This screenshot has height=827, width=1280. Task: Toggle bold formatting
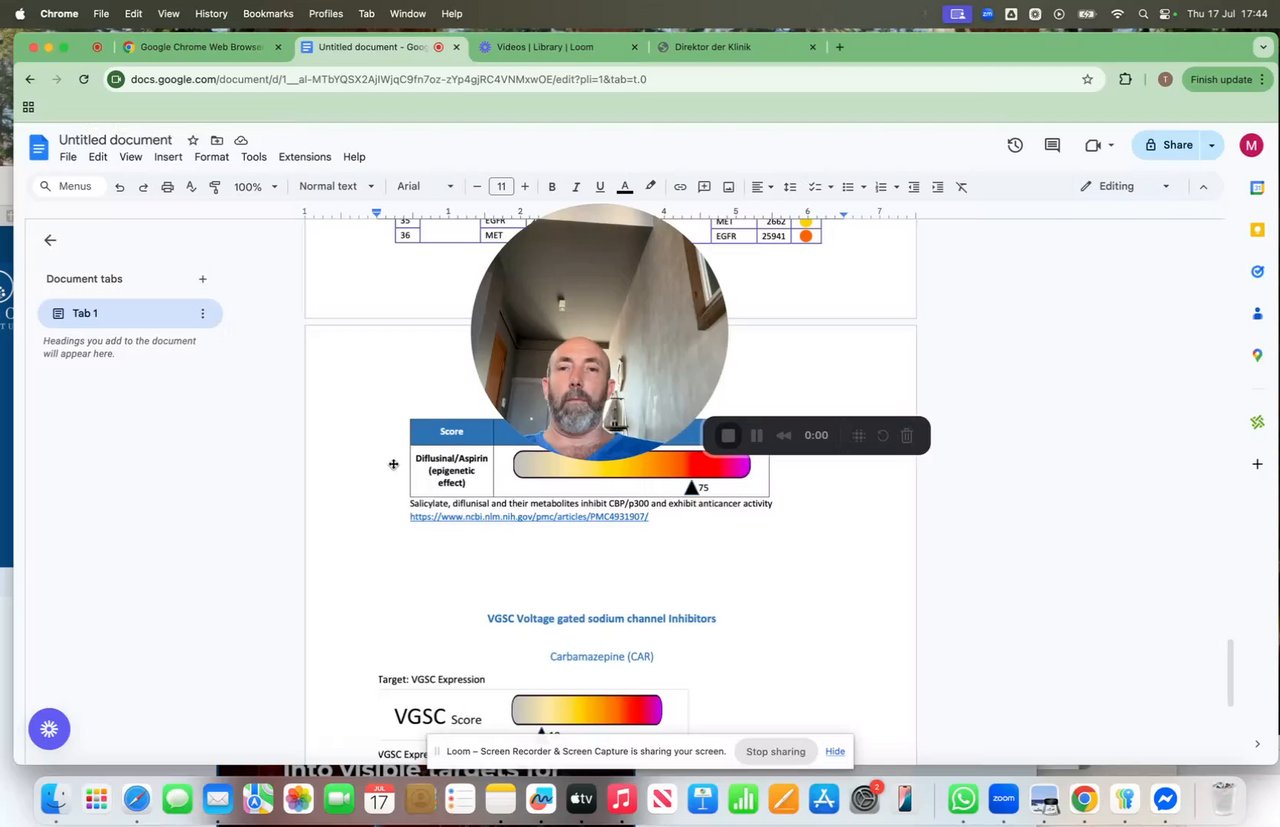(x=552, y=187)
